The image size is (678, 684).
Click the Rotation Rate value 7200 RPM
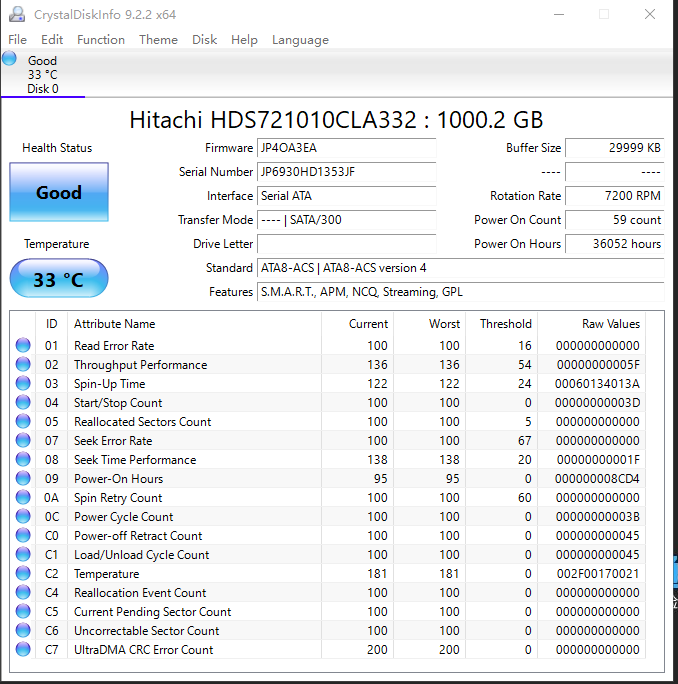click(x=615, y=196)
